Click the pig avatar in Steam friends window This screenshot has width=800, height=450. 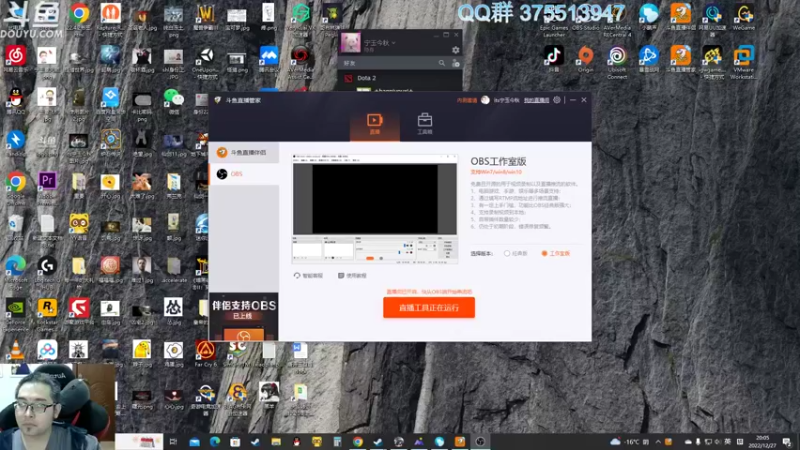coord(351,42)
